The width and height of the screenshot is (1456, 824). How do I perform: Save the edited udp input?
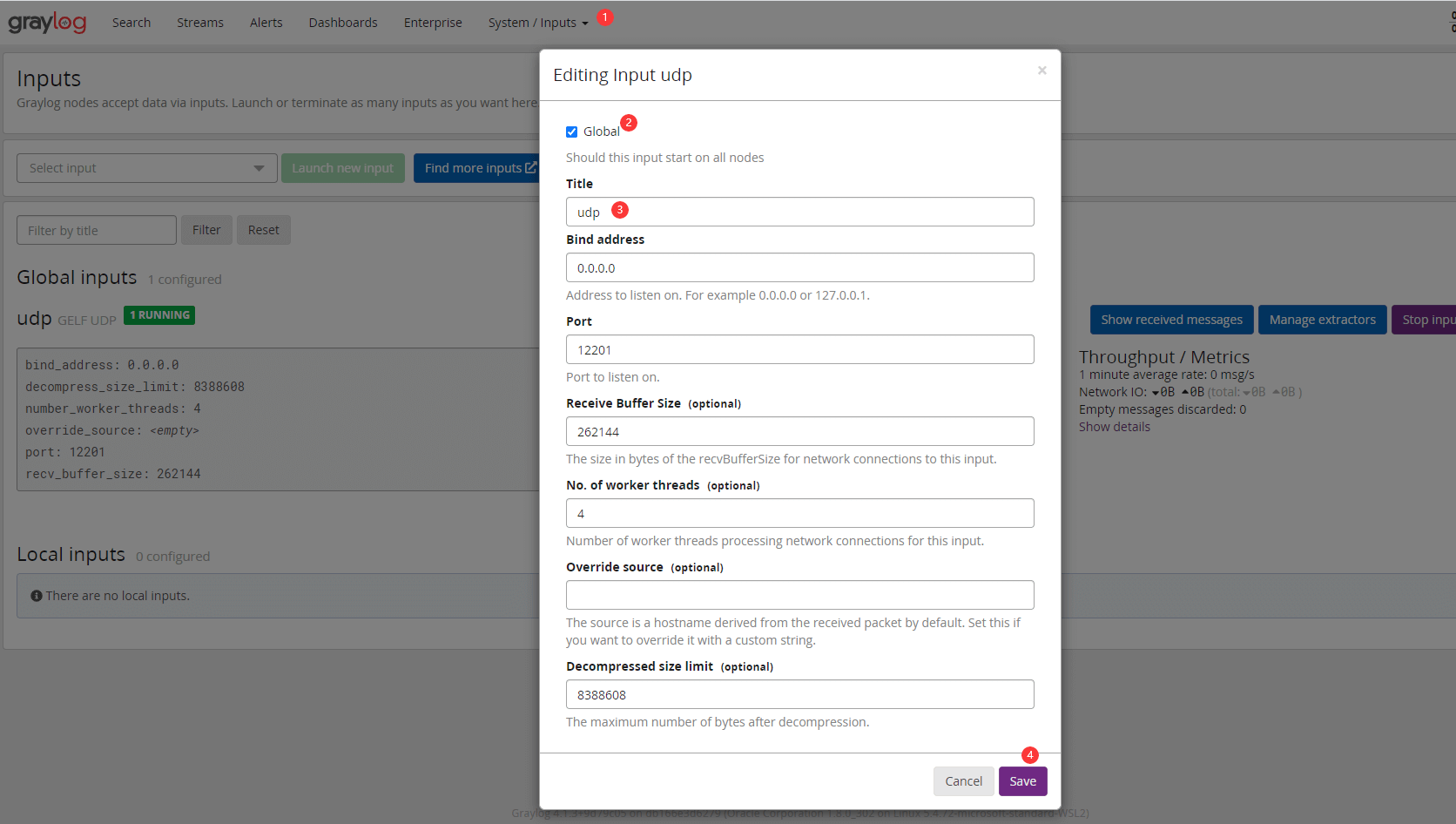(1022, 781)
